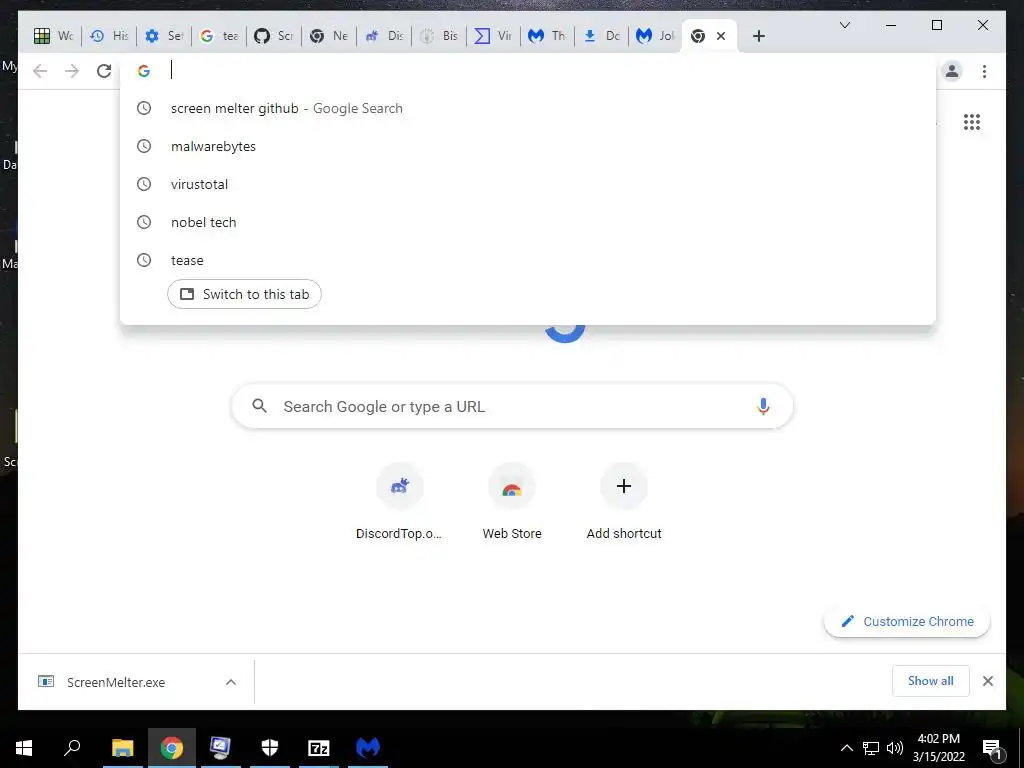Show hidden system tray icons
The image size is (1024, 768).
click(846, 748)
